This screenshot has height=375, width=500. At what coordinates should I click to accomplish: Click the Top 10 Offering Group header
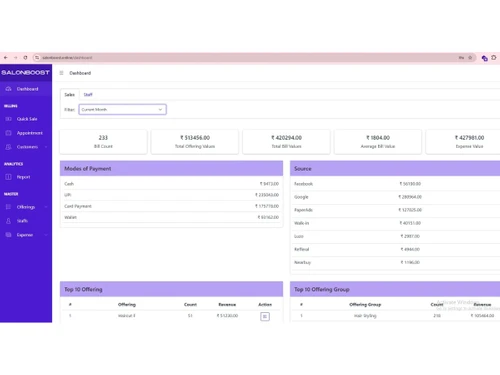395,289
